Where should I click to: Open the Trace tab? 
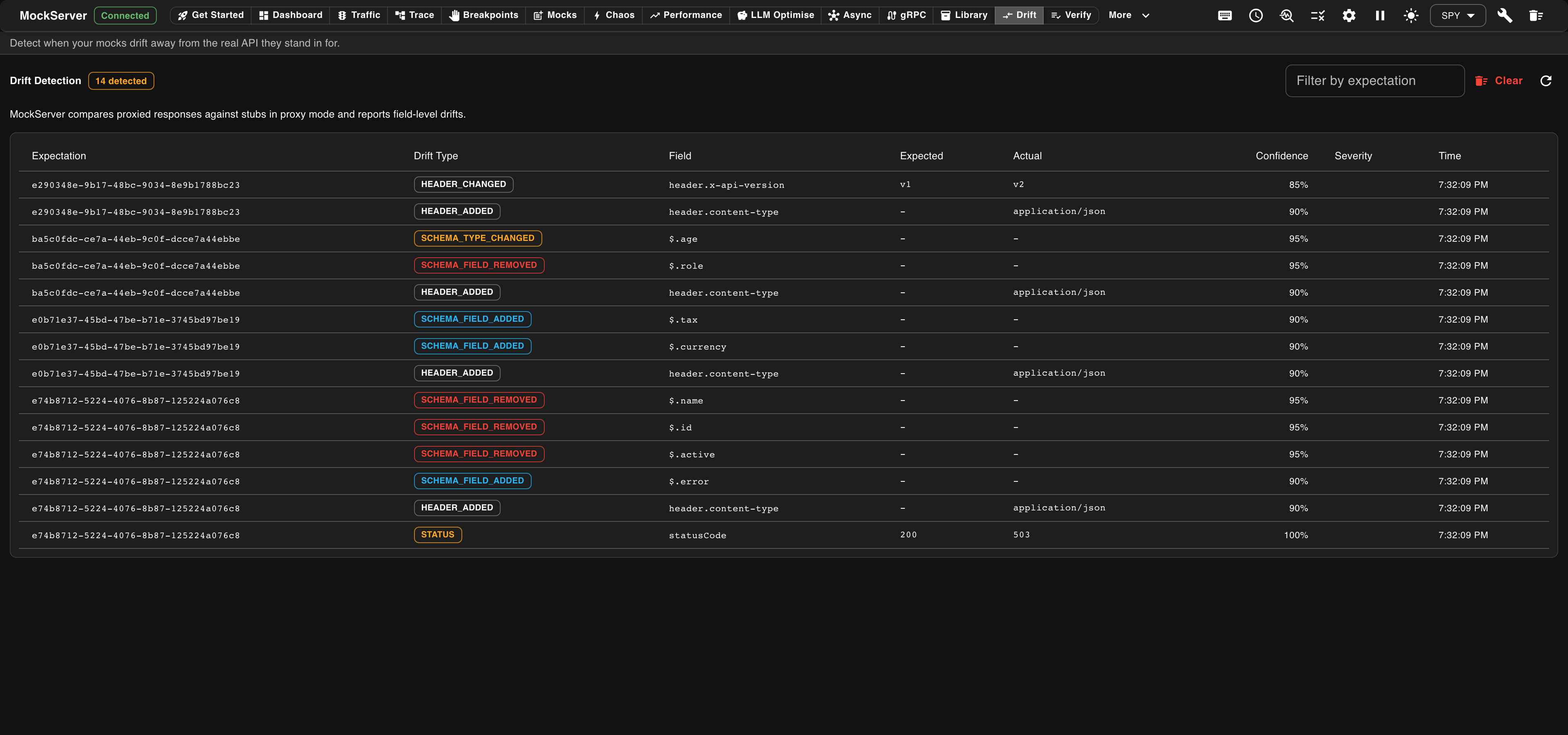coord(414,15)
